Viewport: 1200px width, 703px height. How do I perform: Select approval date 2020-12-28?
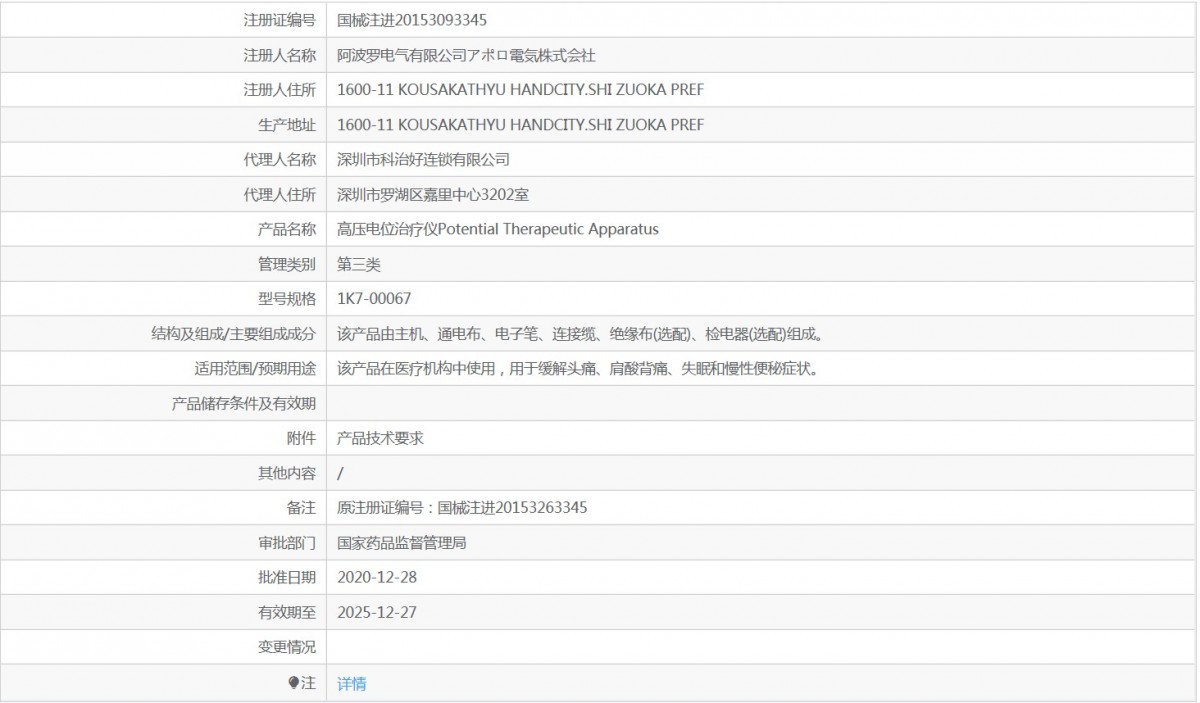point(376,578)
